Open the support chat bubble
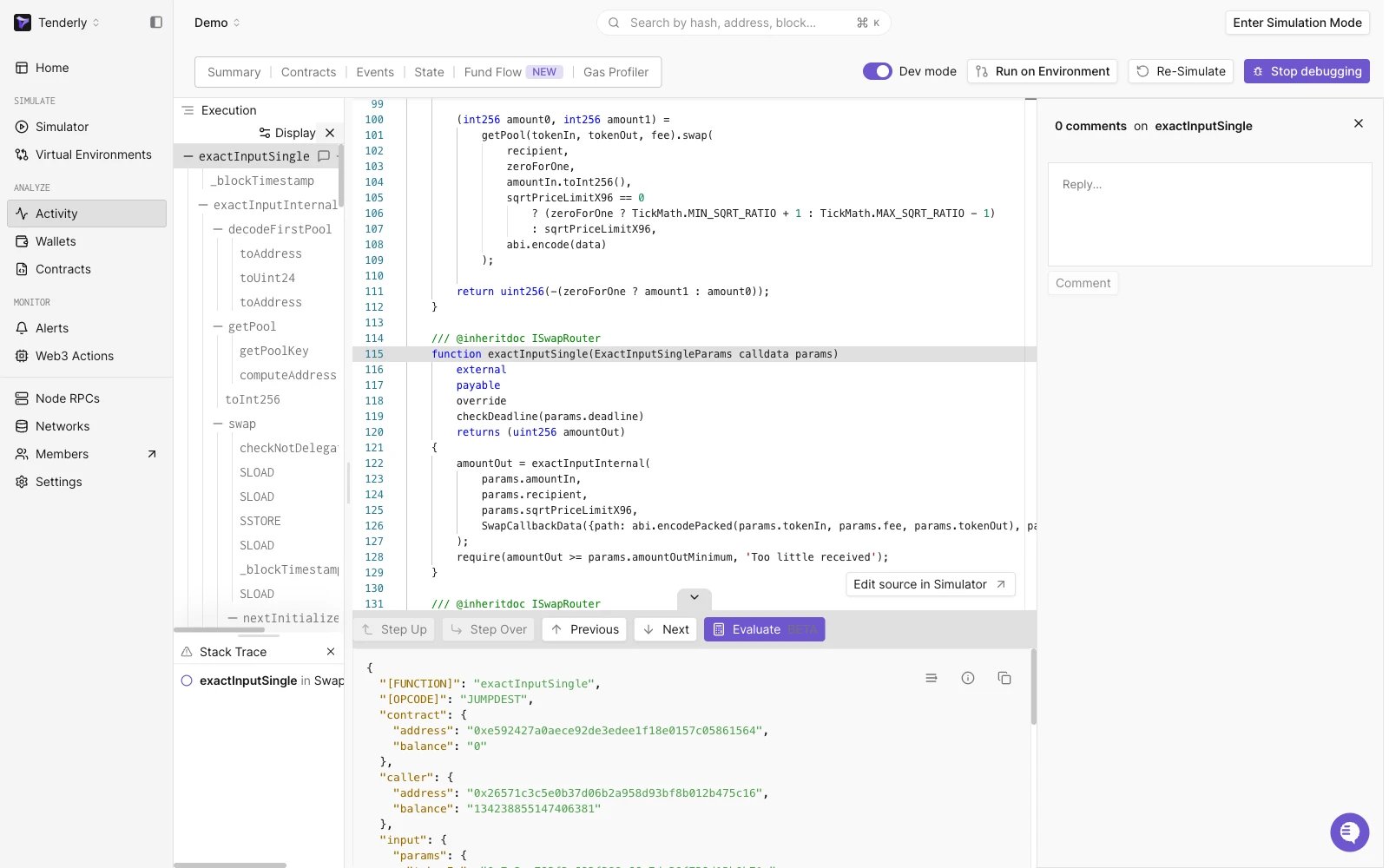Screen dimensions: 1389x868 pos(1349,832)
